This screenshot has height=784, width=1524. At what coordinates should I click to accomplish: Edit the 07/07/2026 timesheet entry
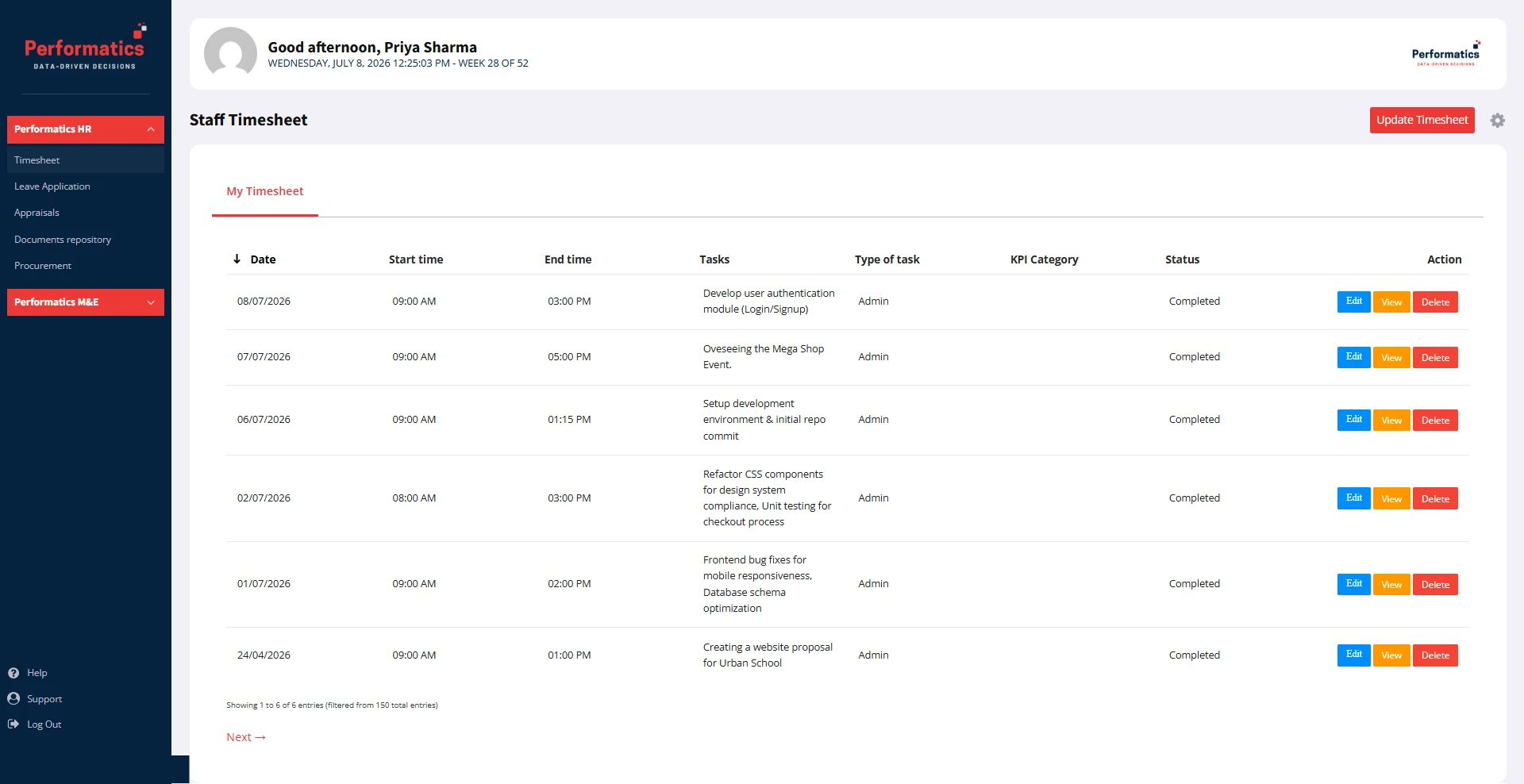click(1353, 357)
